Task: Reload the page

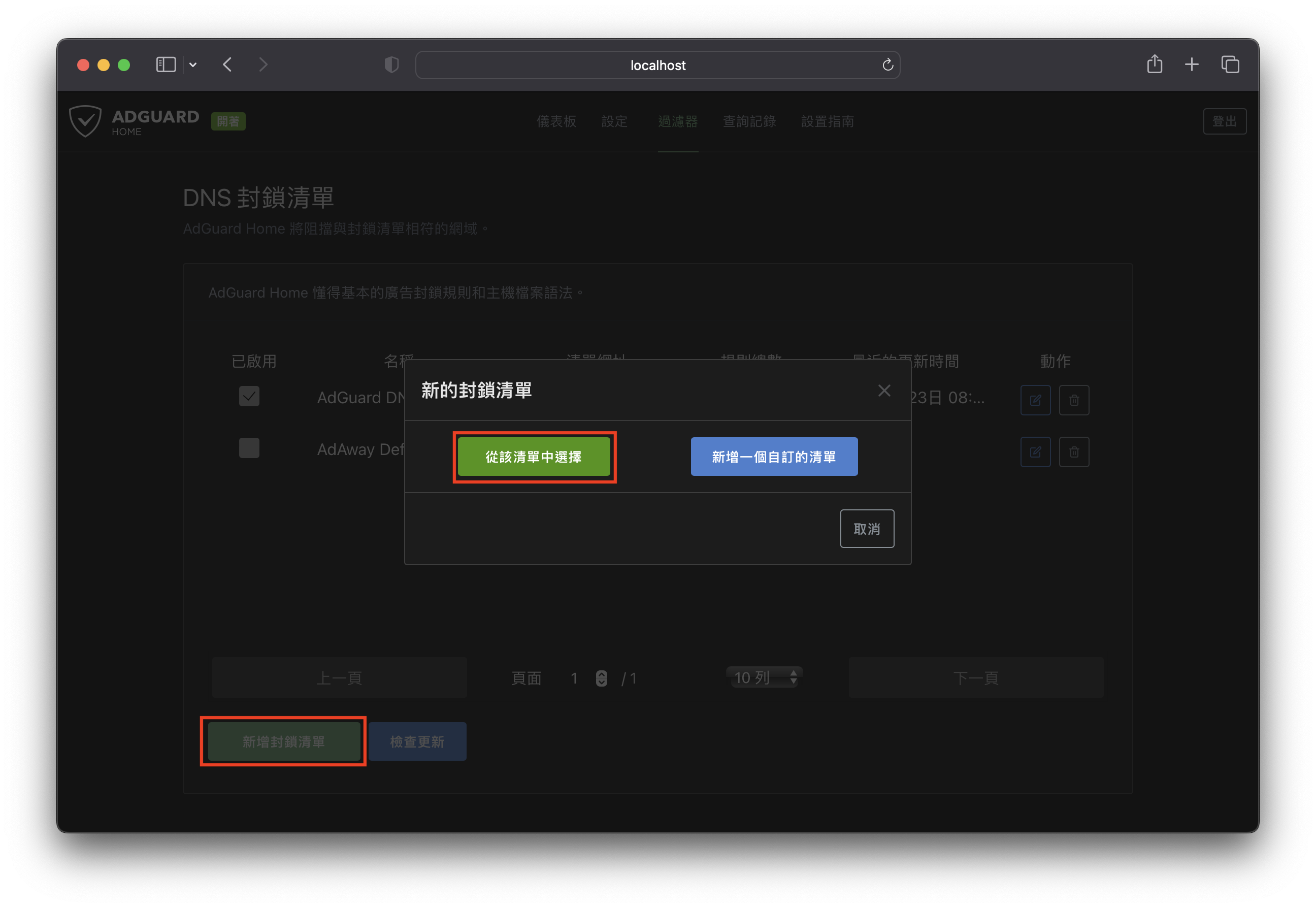Action: [x=887, y=65]
